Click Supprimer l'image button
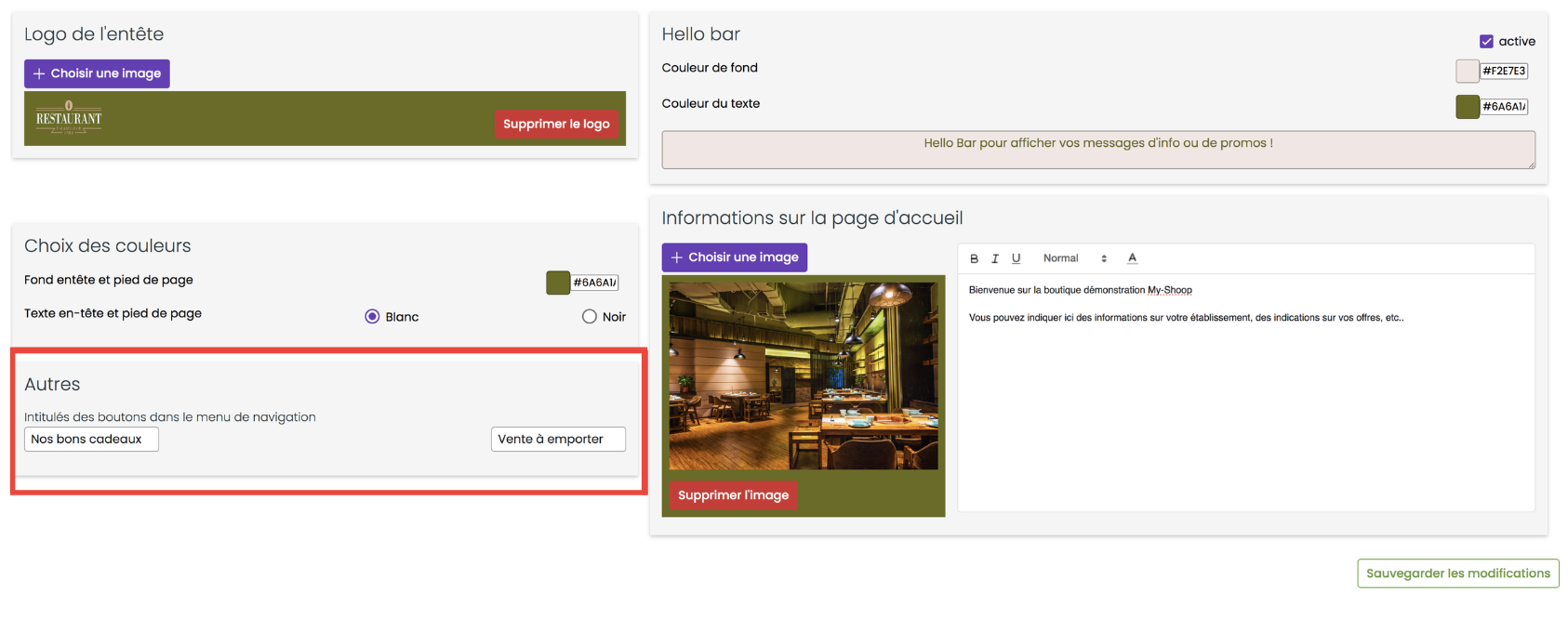Viewport: 1568px width, 619px height. tap(733, 495)
